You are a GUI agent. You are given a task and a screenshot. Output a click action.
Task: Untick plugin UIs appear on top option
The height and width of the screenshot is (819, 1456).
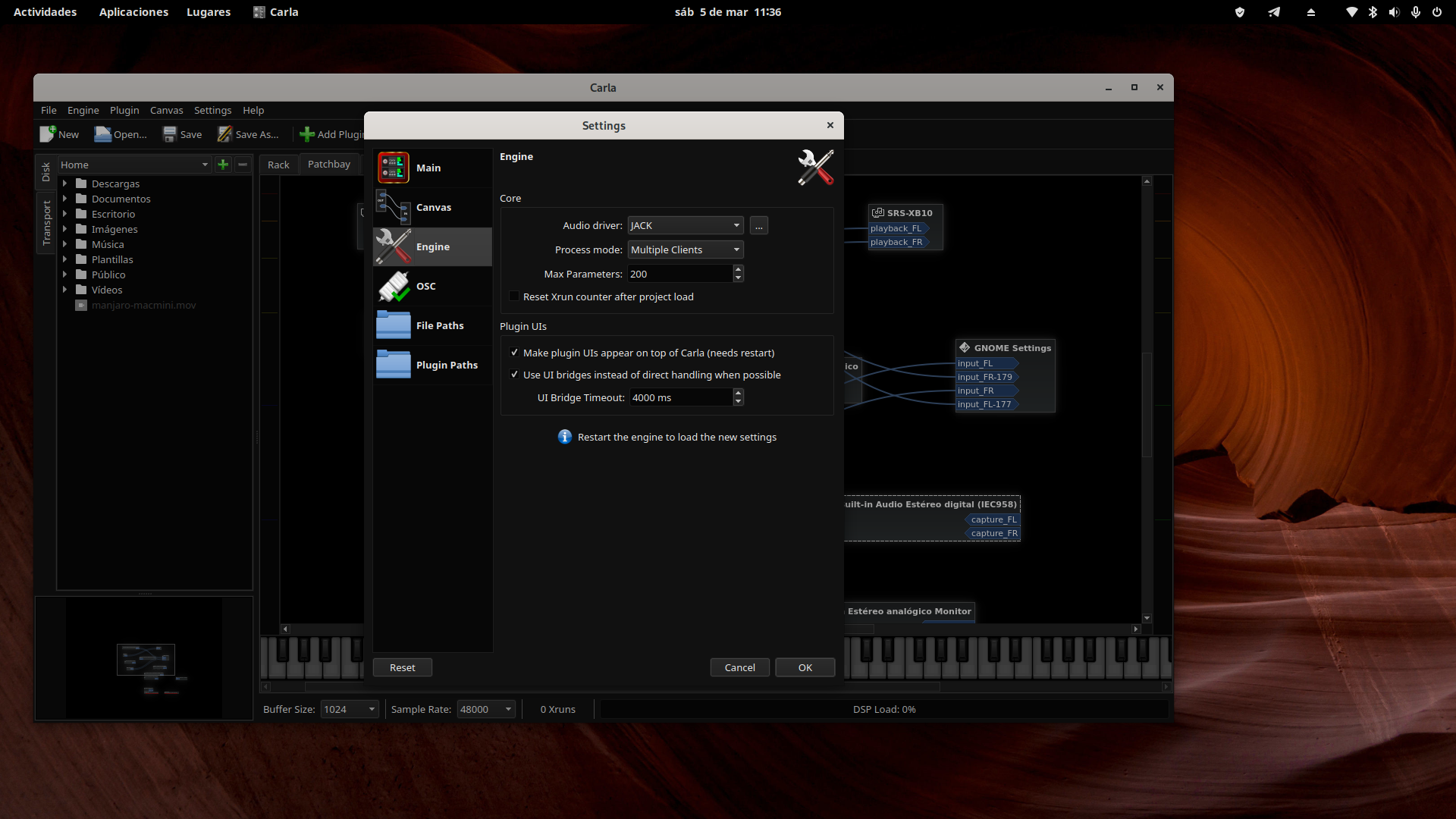pos(514,353)
